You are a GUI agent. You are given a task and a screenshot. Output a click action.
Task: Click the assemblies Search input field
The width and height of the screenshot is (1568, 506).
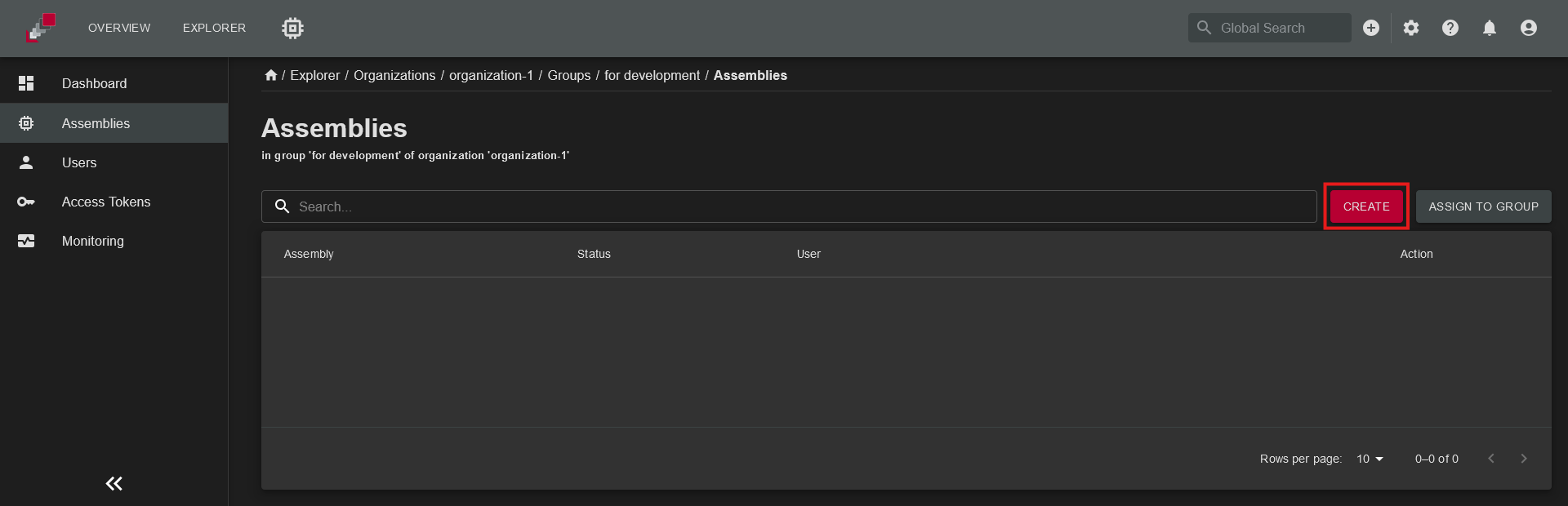click(x=789, y=206)
